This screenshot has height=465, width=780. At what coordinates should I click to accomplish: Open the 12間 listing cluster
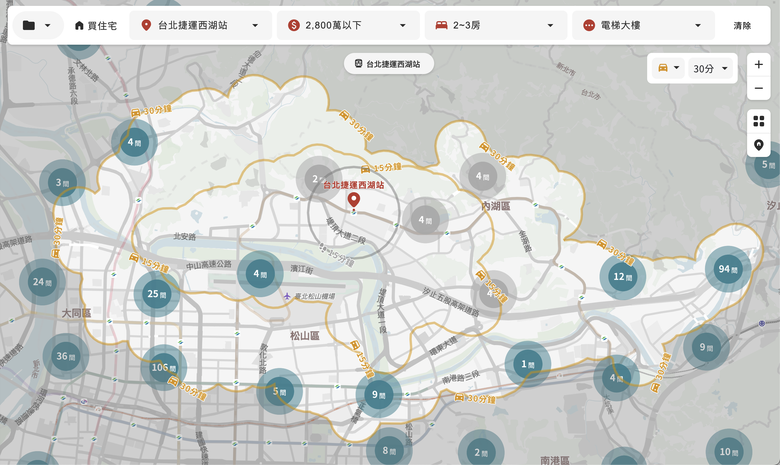(x=622, y=277)
